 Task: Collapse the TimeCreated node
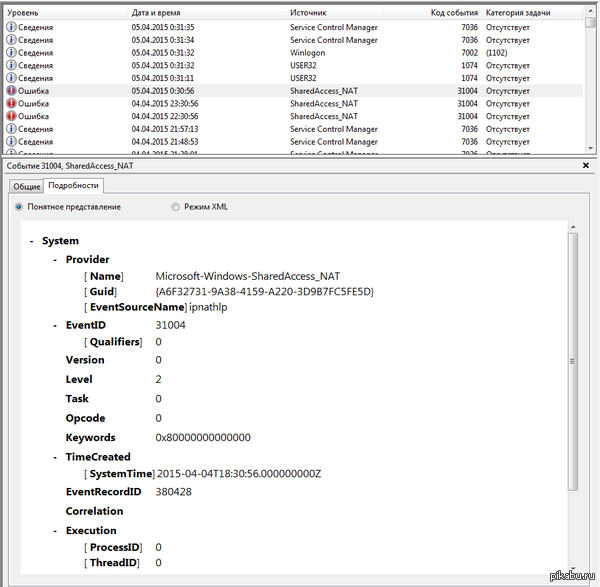pos(55,457)
